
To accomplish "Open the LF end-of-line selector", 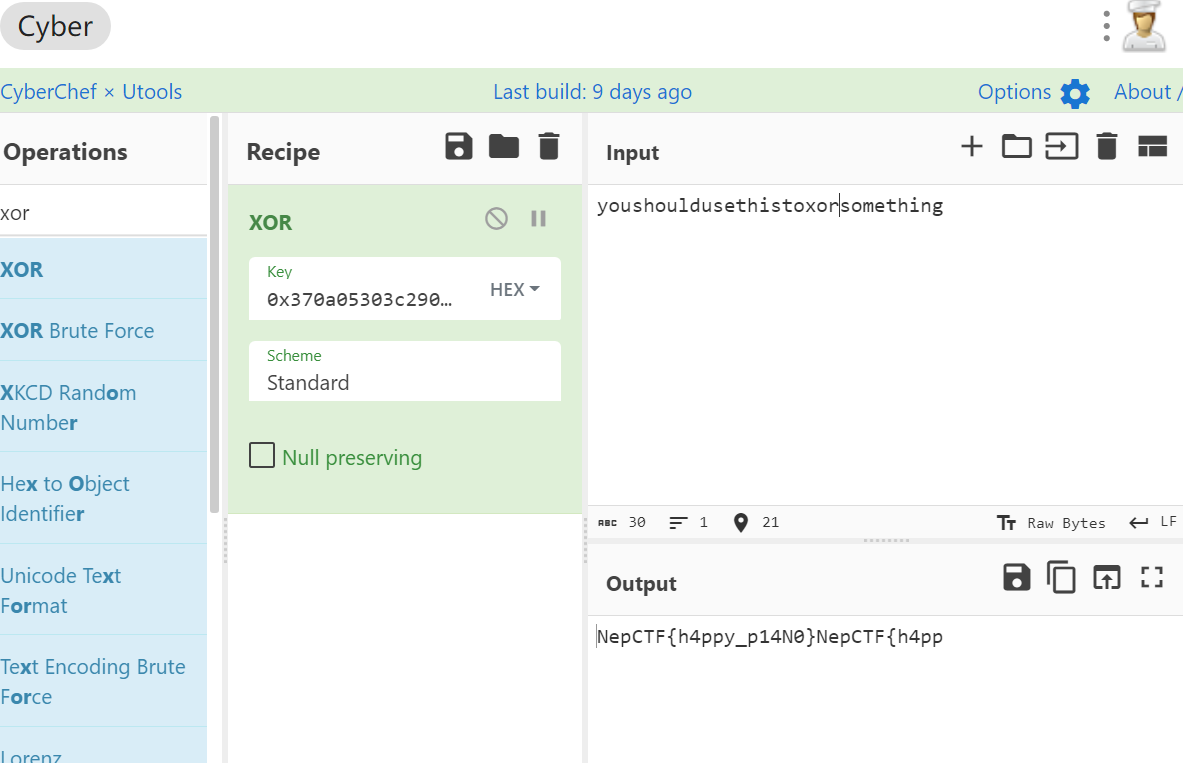I will coord(1153,522).
